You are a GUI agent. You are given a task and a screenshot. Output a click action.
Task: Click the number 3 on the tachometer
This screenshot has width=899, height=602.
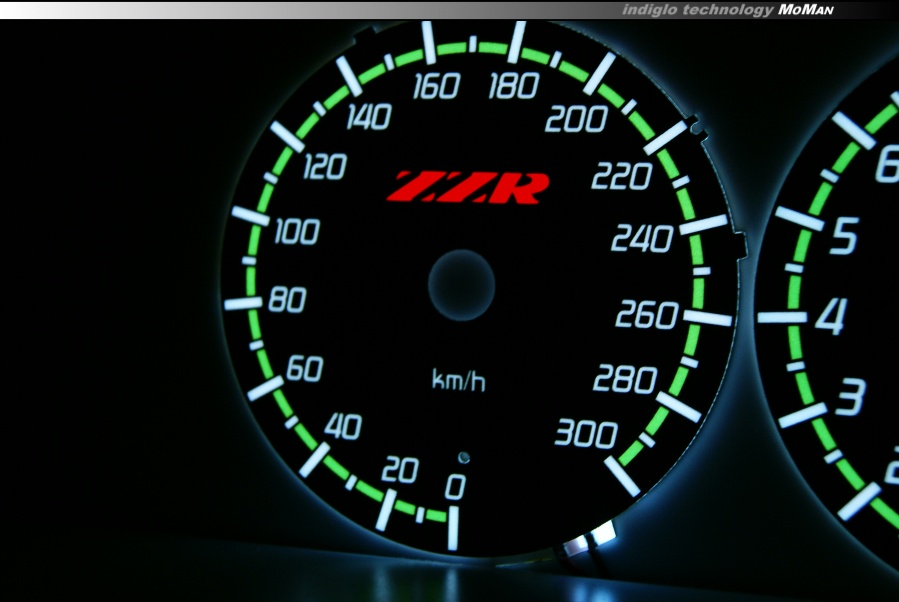(x=850, y=396)
